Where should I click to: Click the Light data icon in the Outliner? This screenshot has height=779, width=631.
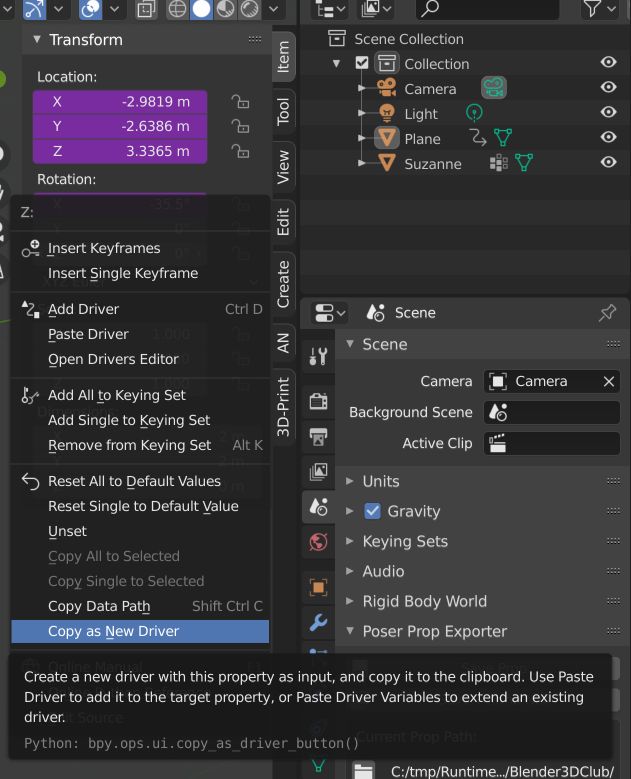(x=474, y=113)
